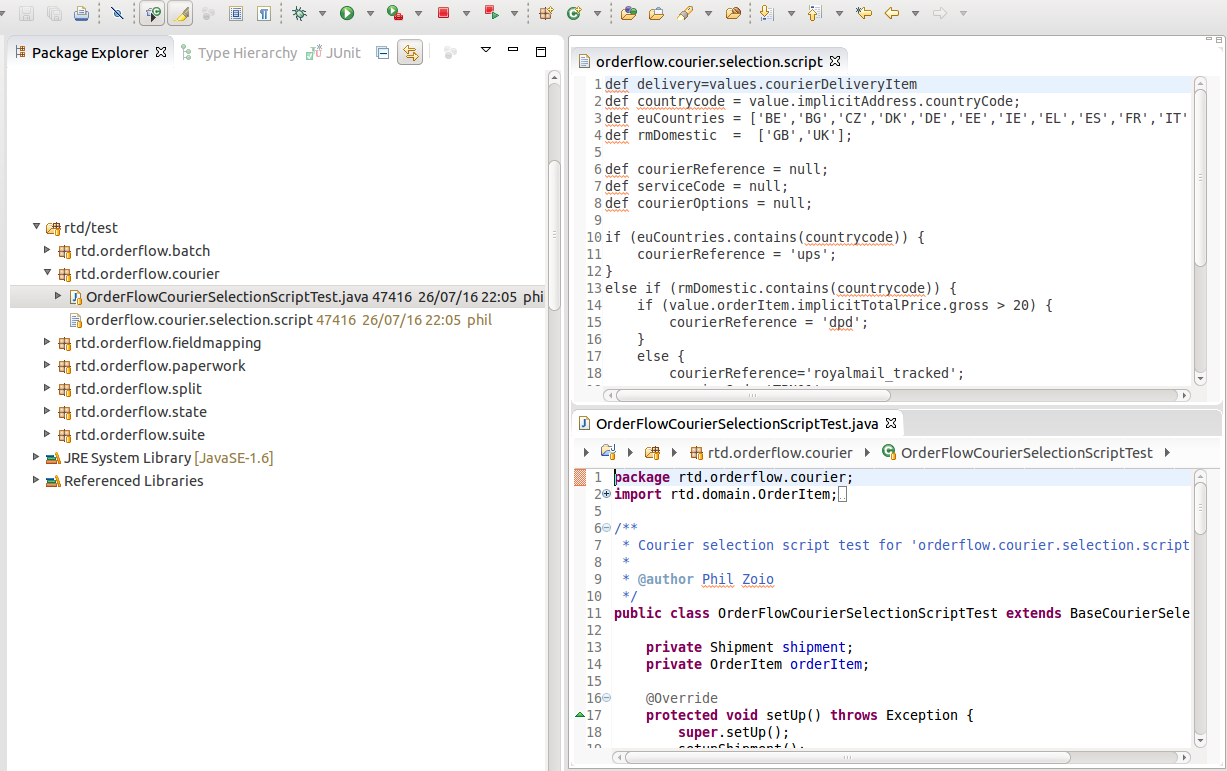
Task: Switch to the Type Hierarchy tab
Action: [x=237, y=52]
